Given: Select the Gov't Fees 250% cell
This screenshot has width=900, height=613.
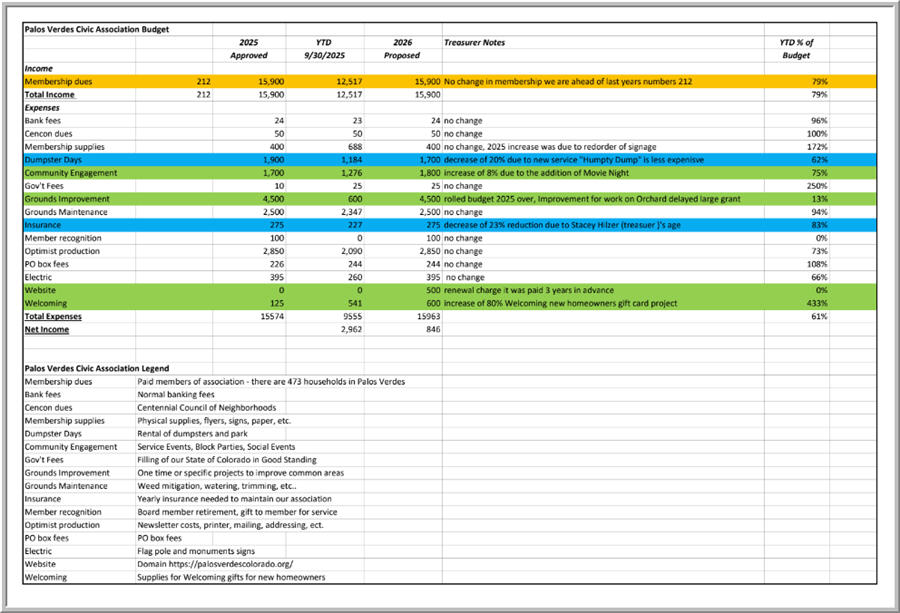Looking at the screenshot, I should coord(817,186).
